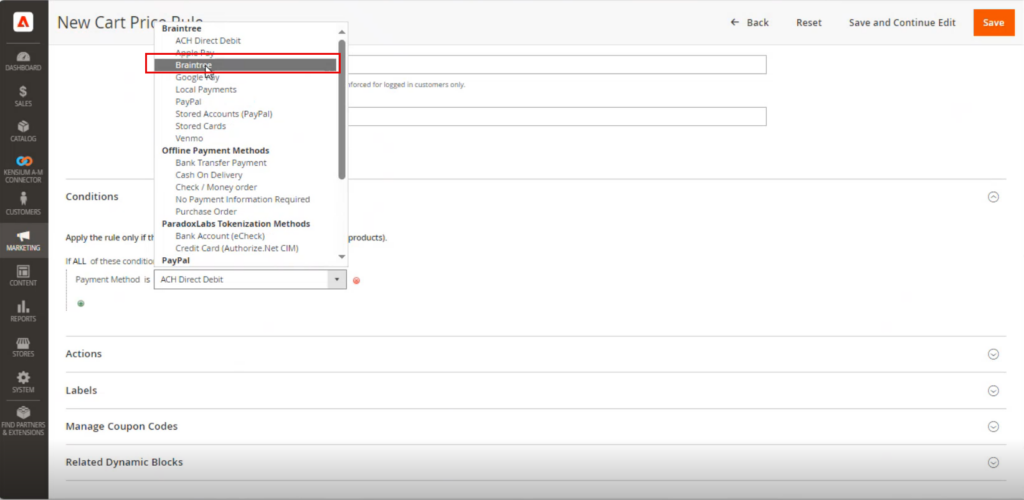Click the Manage Coupon Codes title
Screen dimensions: 1024x500
click(121, 426)
